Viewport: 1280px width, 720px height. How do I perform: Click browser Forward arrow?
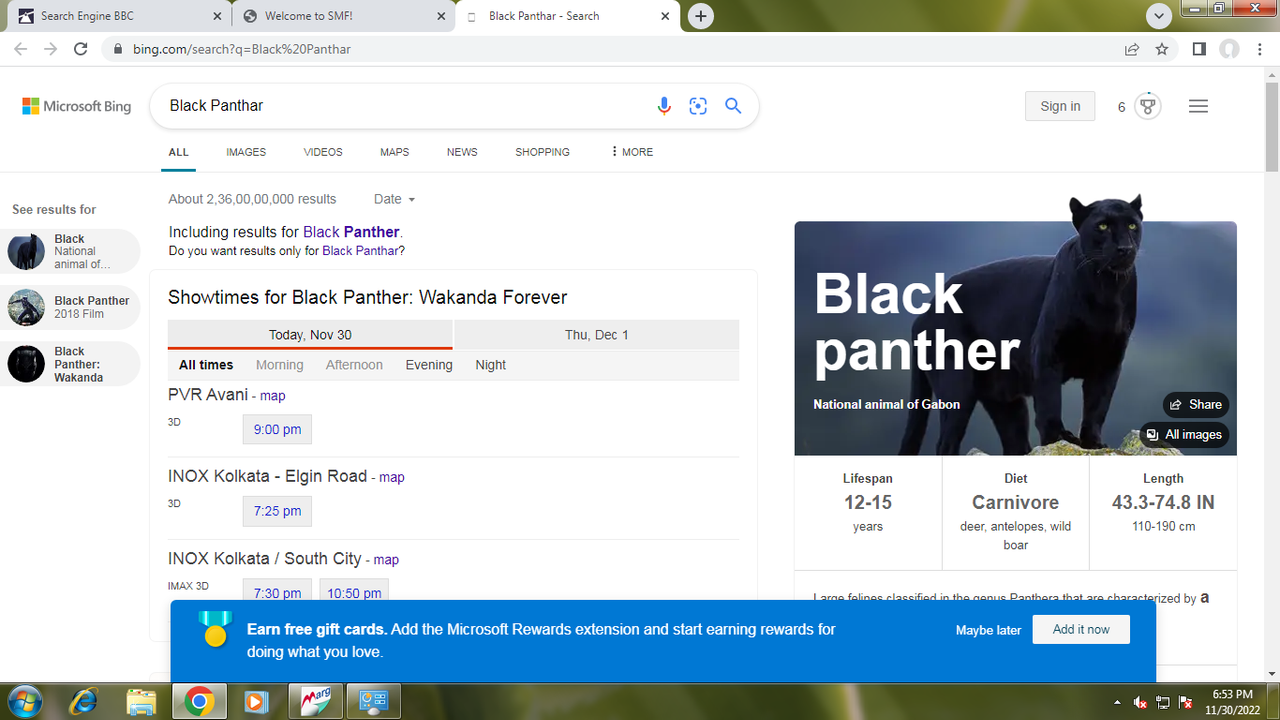(50, 49)
